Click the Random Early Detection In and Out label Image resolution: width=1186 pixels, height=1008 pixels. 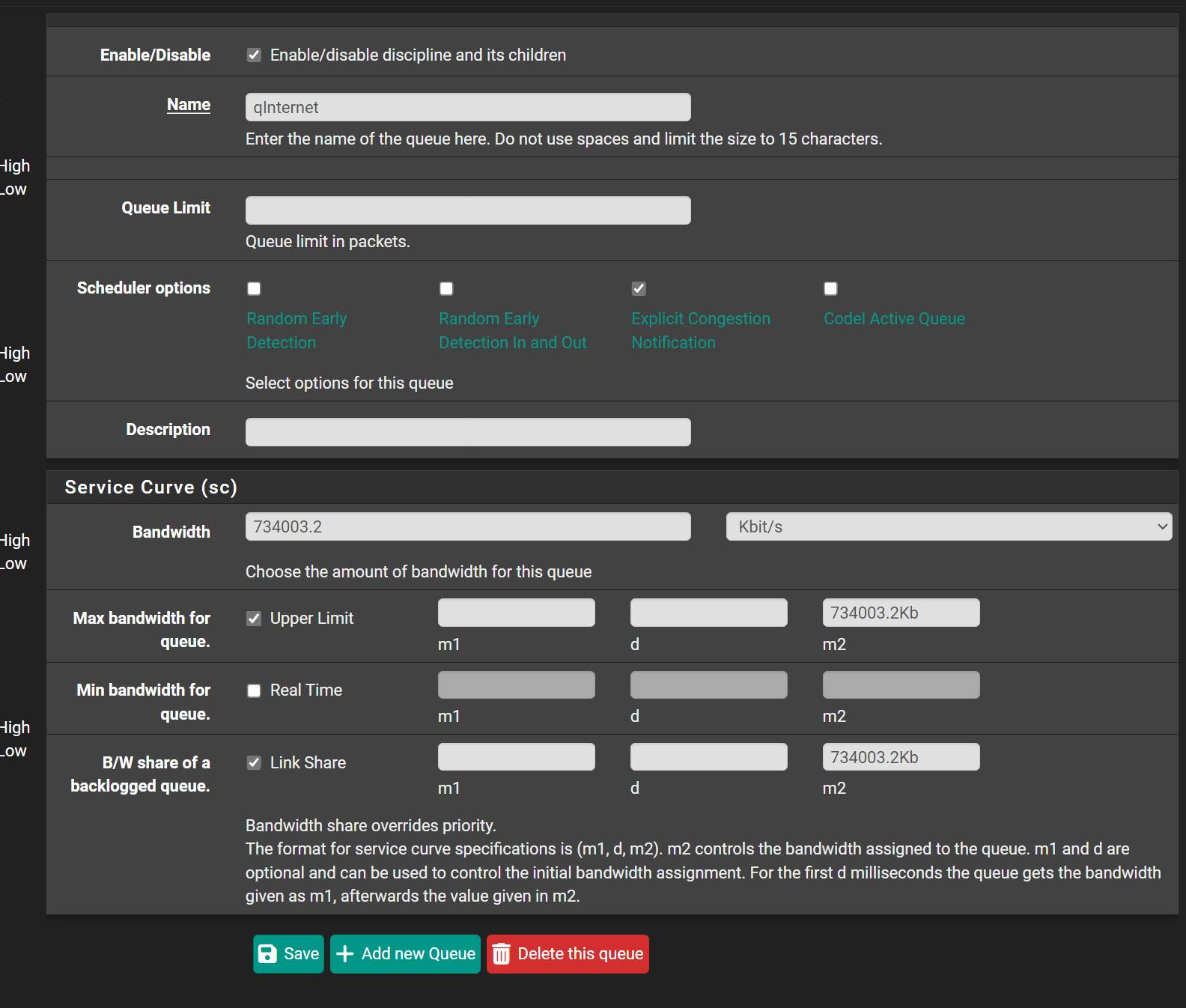click(x=513, y=330)
